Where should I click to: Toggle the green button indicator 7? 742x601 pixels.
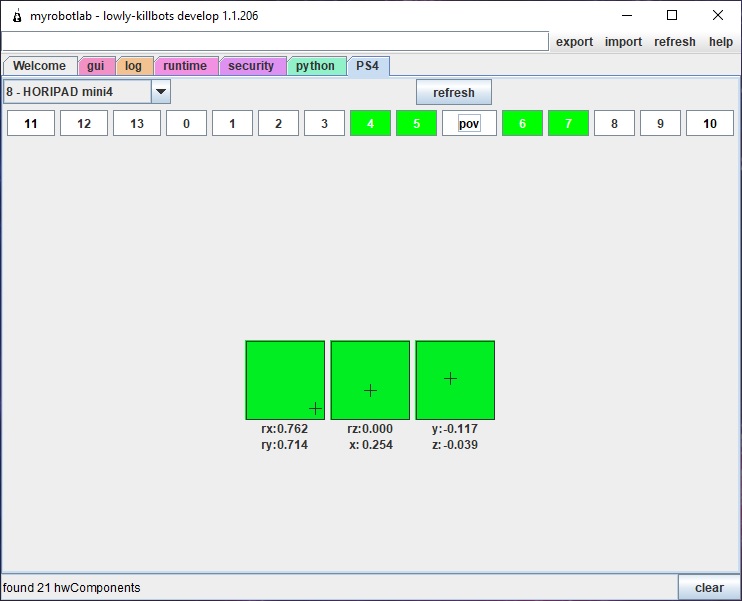coord(568,124)
